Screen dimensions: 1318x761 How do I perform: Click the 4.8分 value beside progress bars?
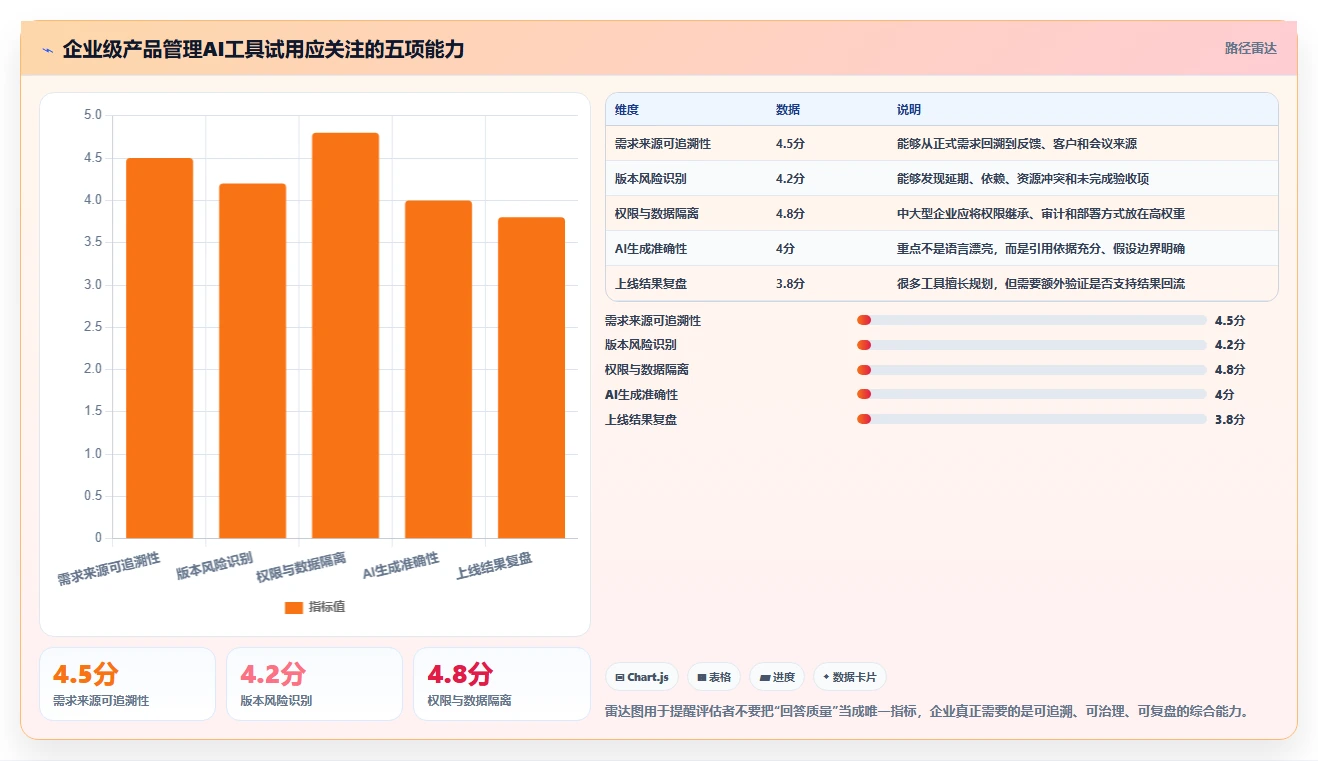coord(1230,370)
